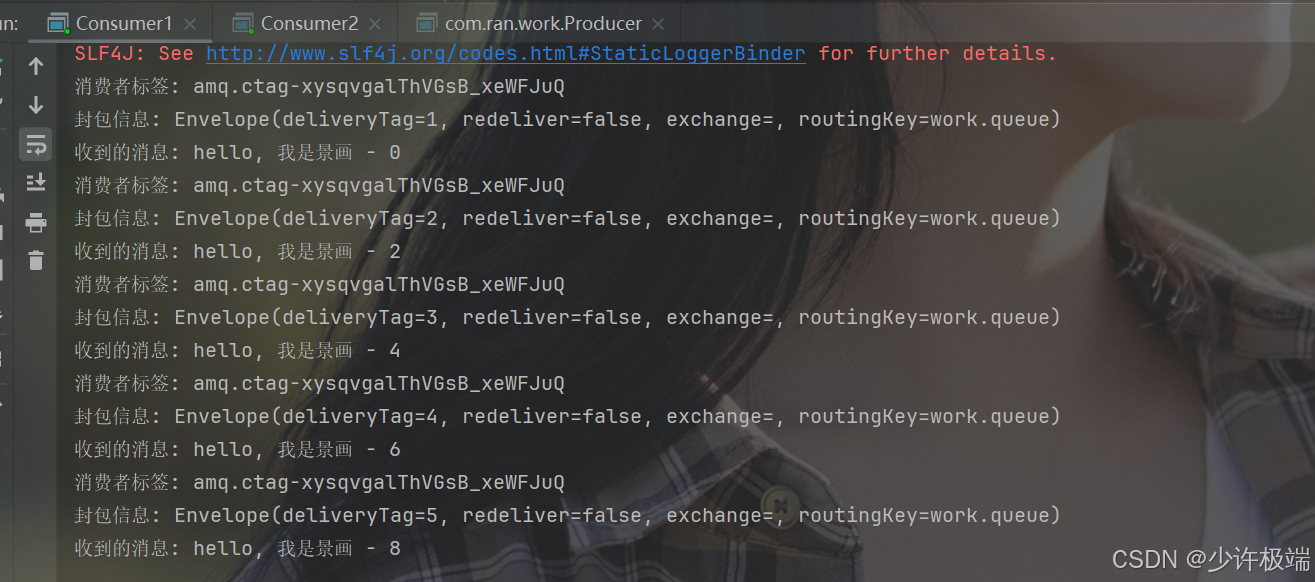Click the received message line ending in 8
The image size is (1315, 582).
[x=237, y=549]
